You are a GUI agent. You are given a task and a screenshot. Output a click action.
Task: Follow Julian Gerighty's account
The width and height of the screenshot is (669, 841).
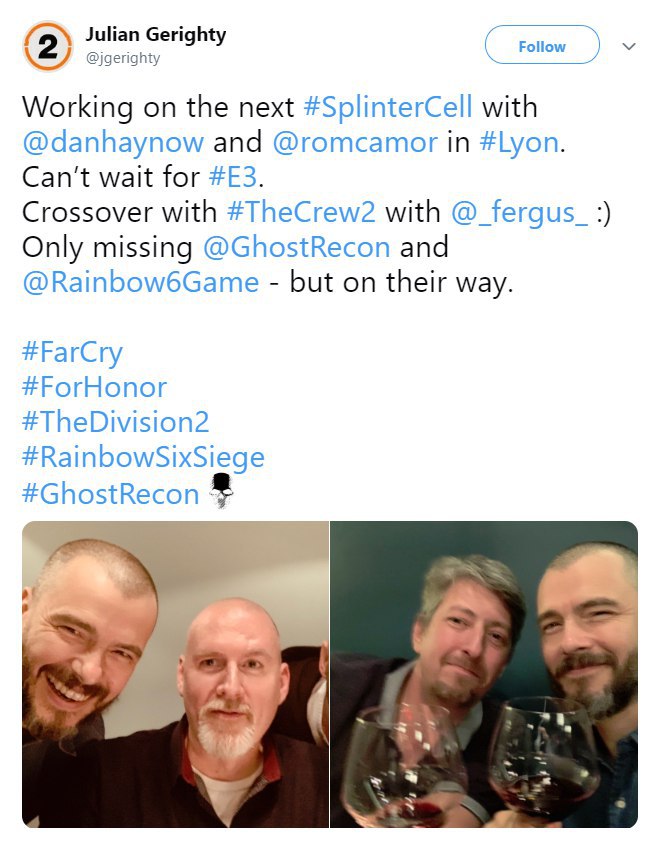pos(542,45)
